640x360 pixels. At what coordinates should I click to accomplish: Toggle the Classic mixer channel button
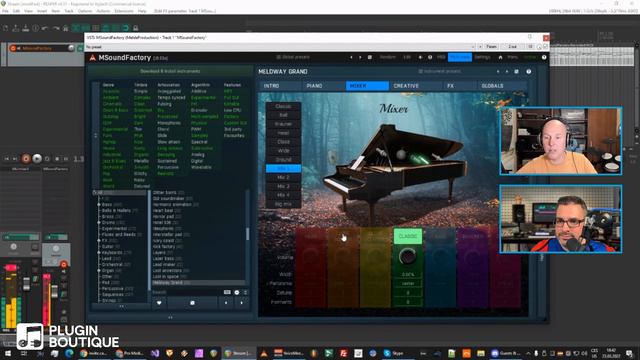(407, 236)
